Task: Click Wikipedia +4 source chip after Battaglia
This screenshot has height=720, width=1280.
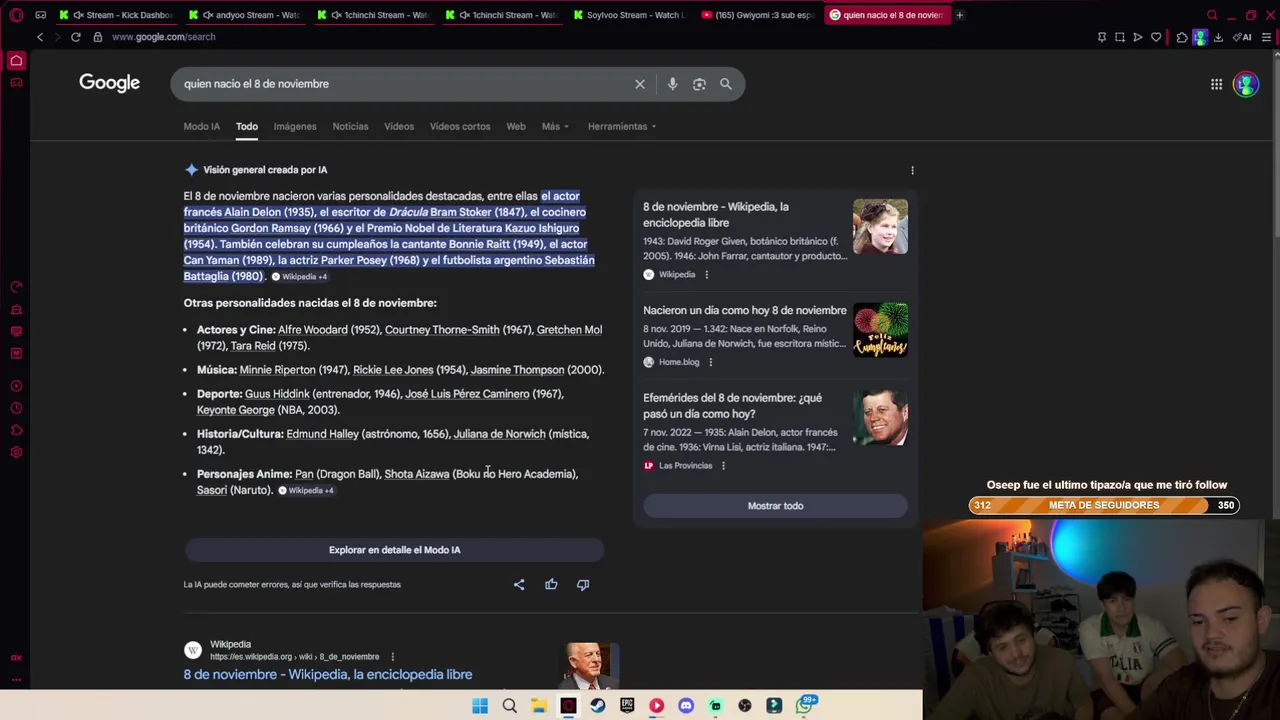Action: pyautogui.click(x=299, y=277)
